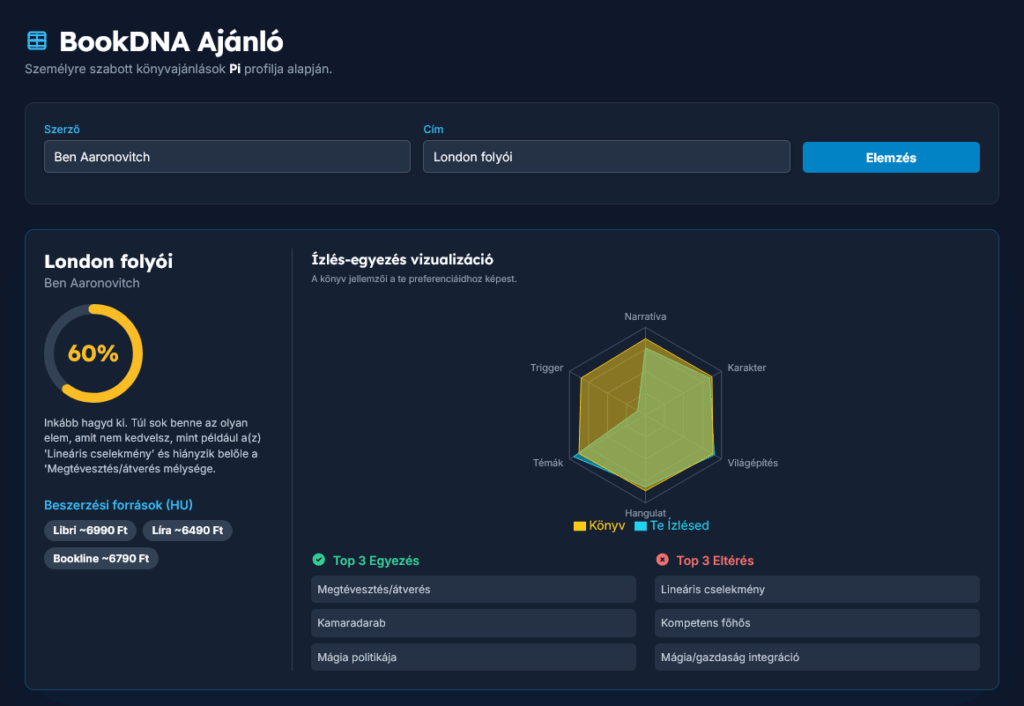Screen dimensions: 1024x706
Task: Select the 'Kompetens főhős' difference entry
Action: click(817, 623)
